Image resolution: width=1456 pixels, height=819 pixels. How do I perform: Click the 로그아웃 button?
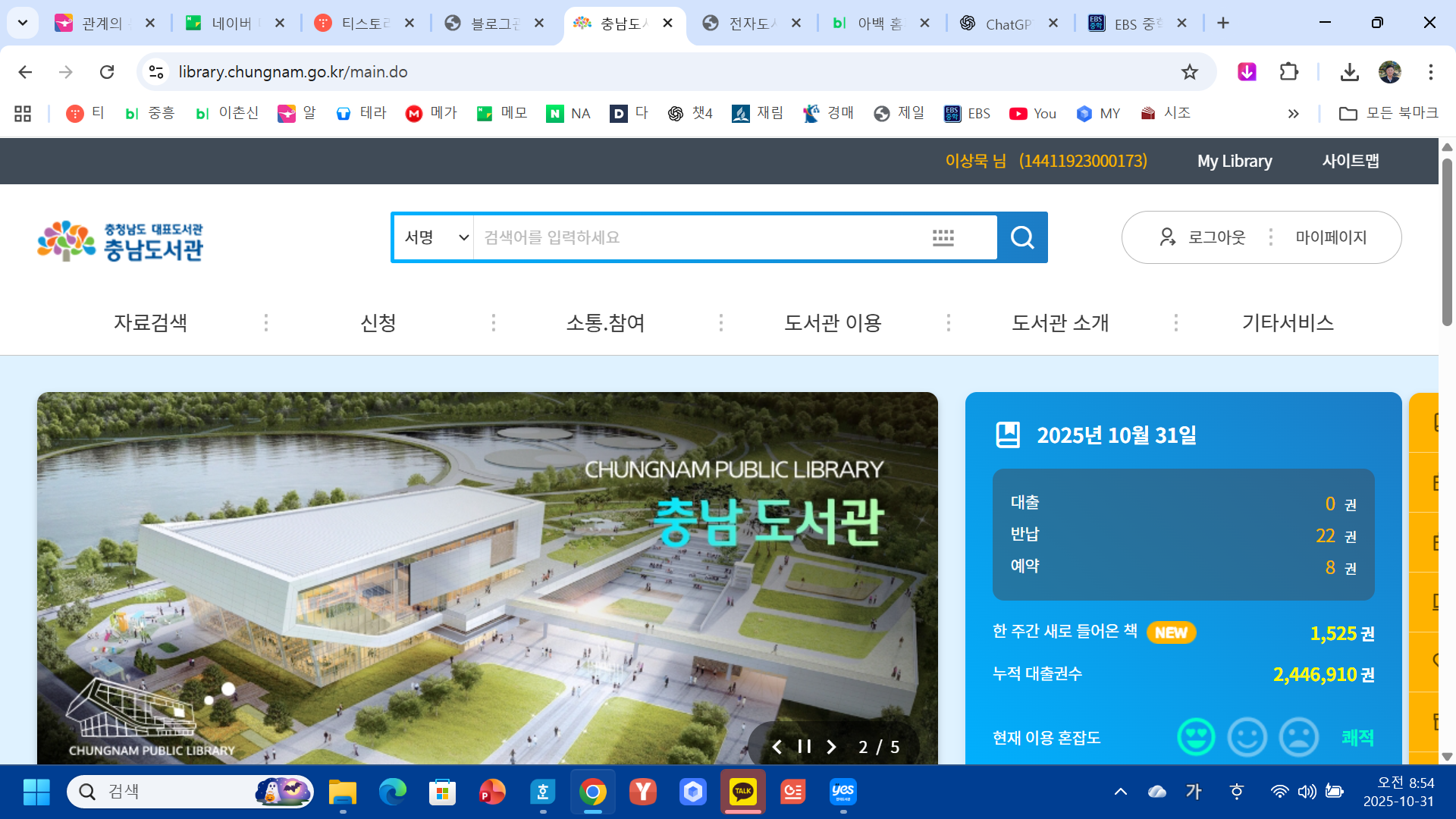click(1216, 237)
